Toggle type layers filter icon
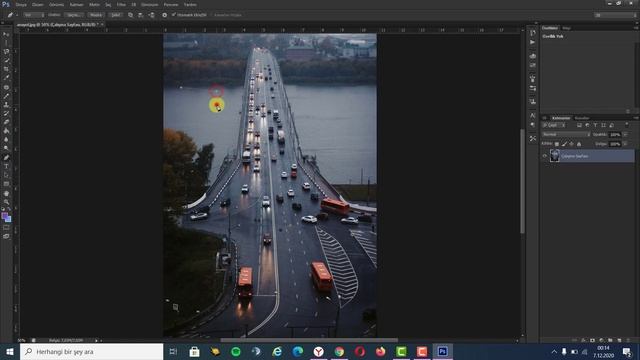Screen dimensions: 640x360 click(x=595, y=125)
